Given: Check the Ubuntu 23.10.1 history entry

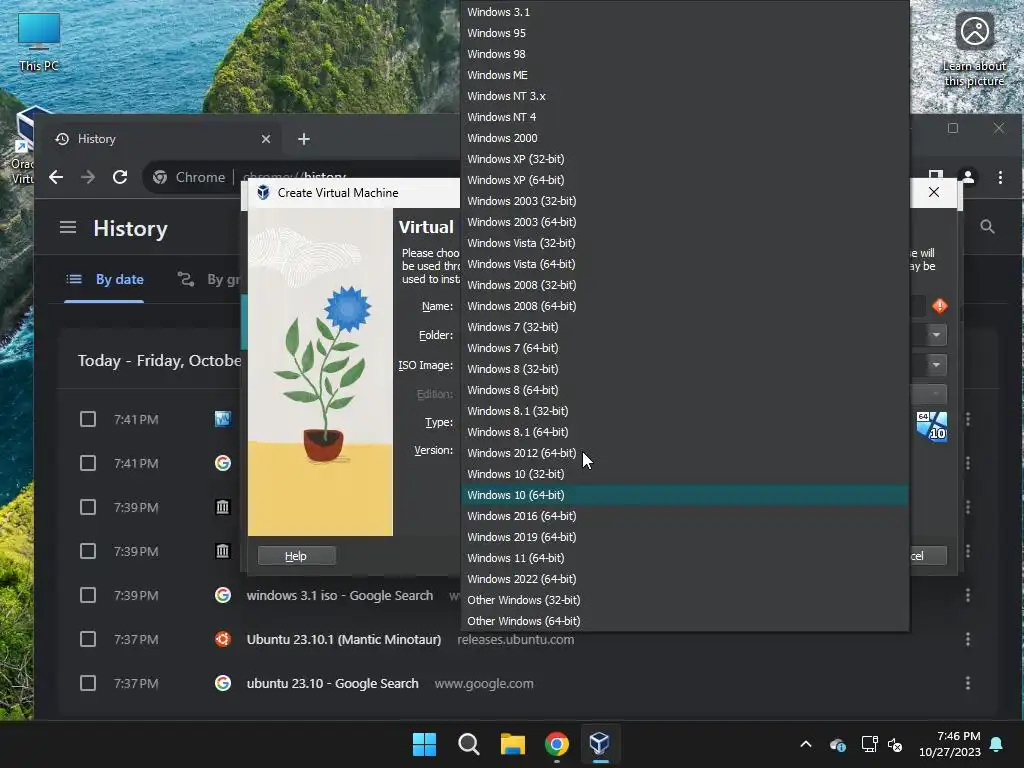Looking at the screenshot, I should pos(88,639).
